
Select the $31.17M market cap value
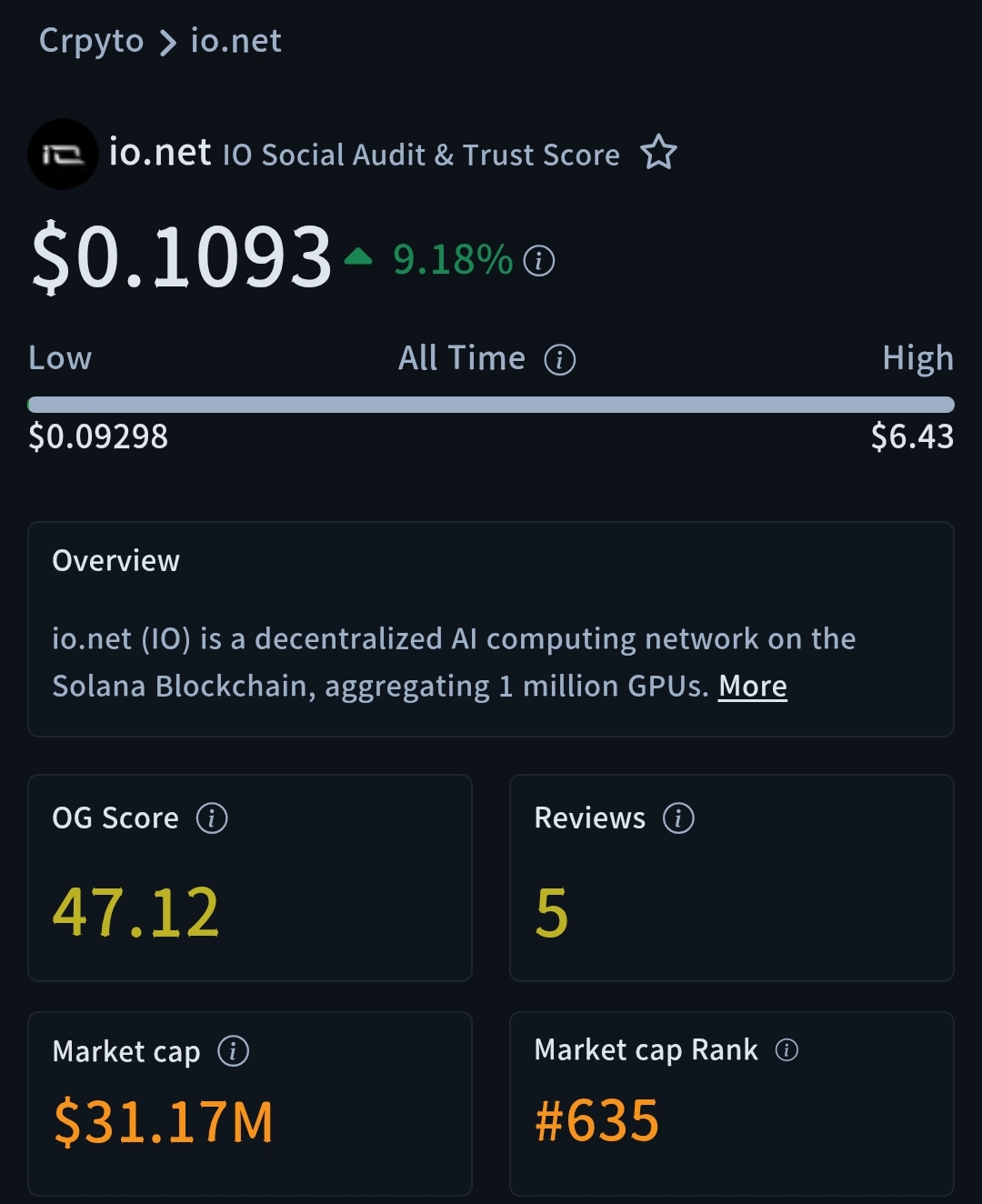click(164, 1121)
